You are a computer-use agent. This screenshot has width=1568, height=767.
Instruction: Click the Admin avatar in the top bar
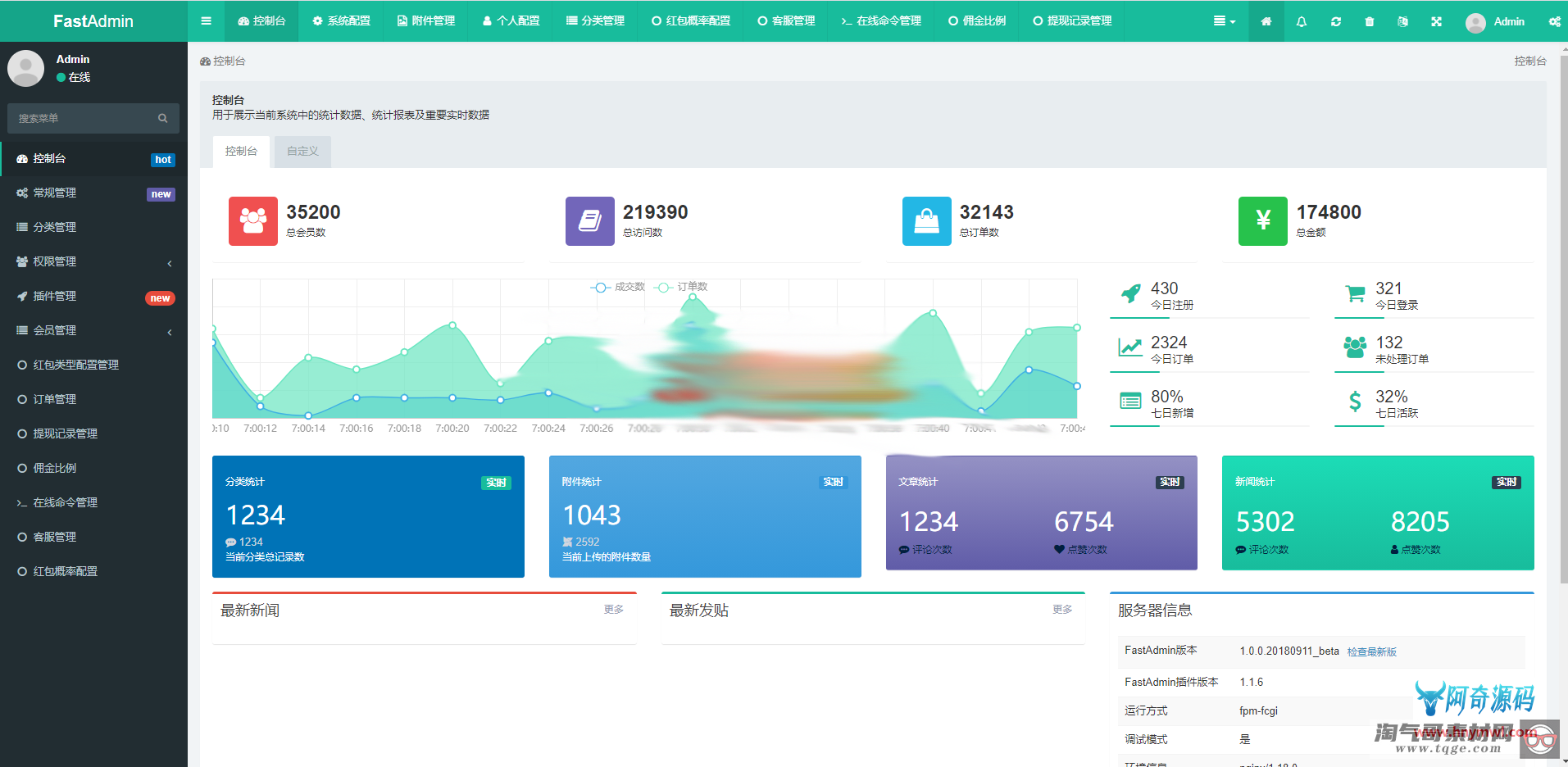point(1475,22)
